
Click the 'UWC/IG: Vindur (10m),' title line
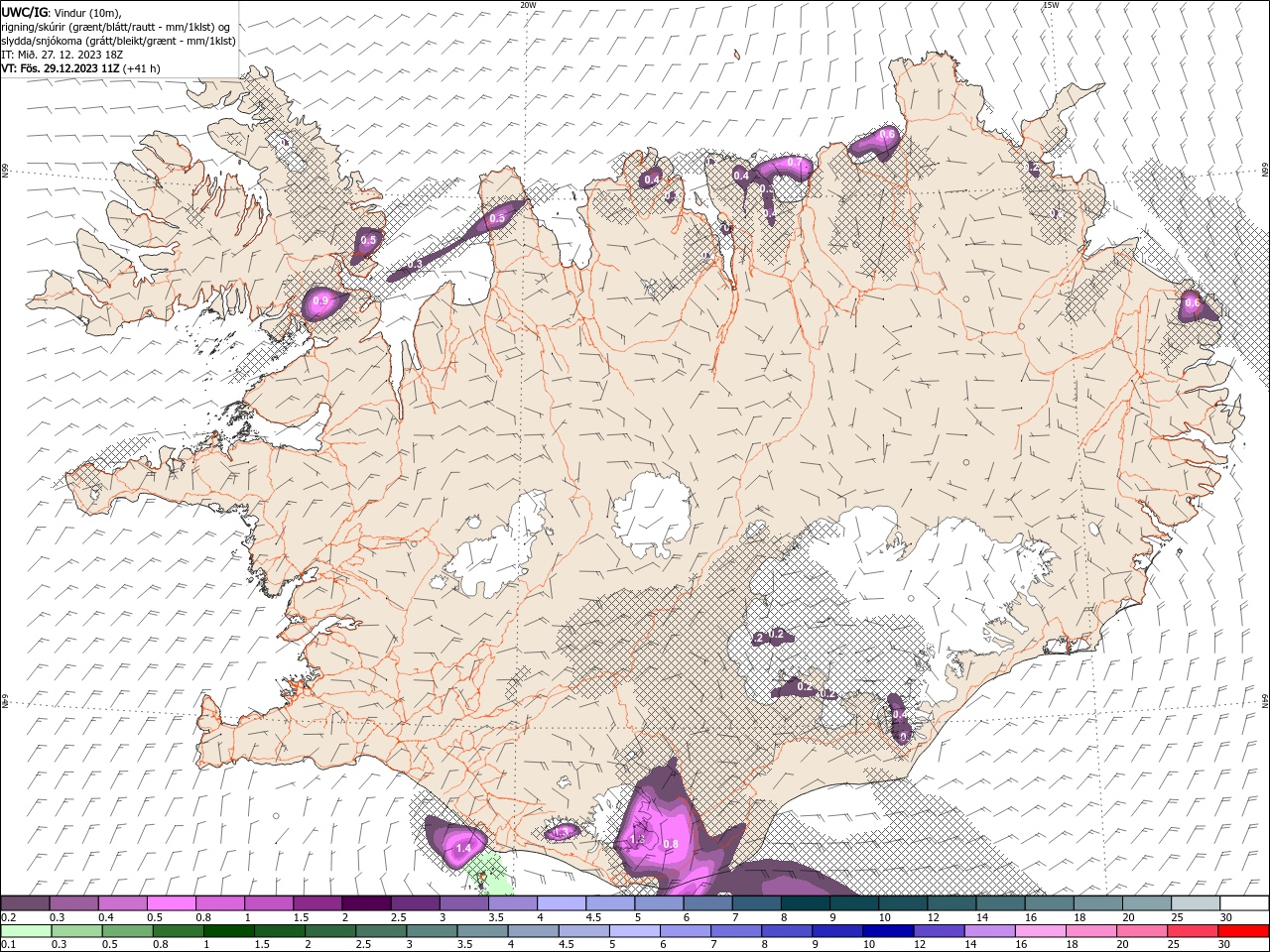pos(62,12)
